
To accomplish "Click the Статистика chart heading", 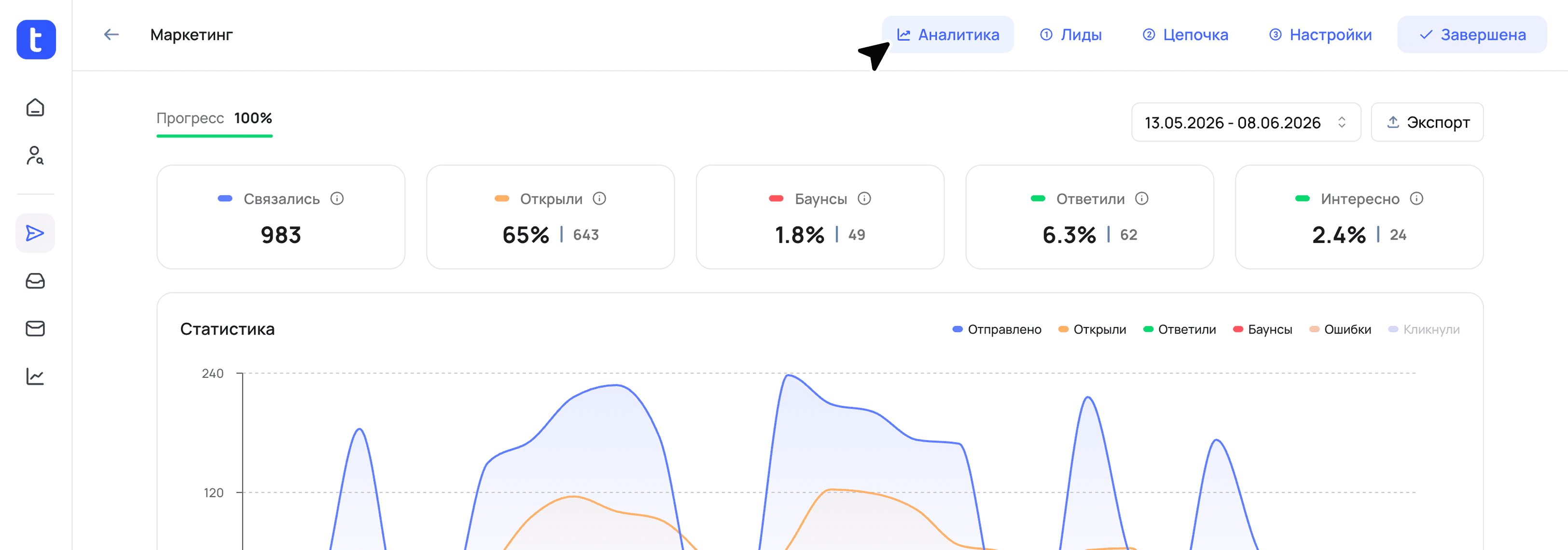I will [228, 329].
